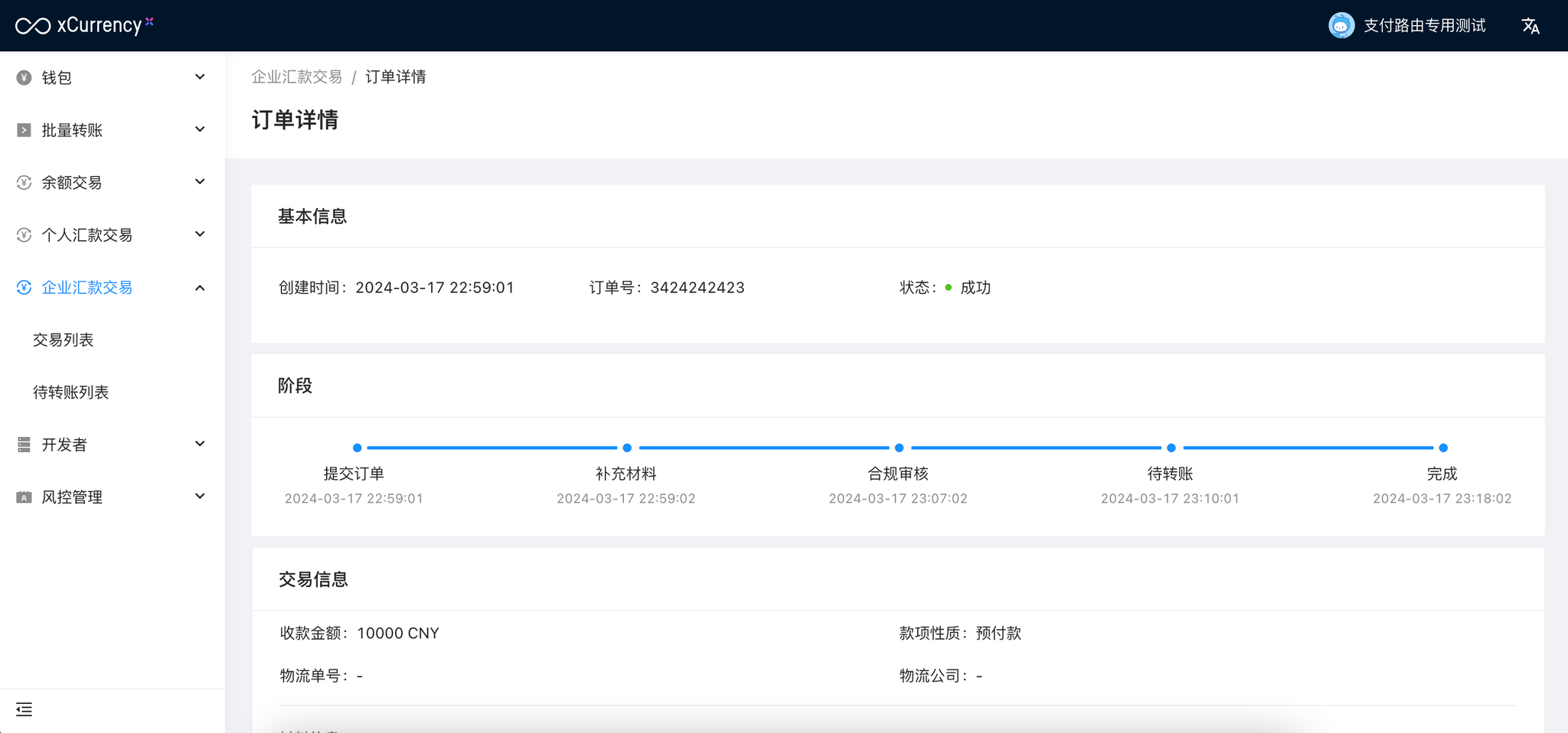Collapse sidebar using bottom menu-fold icon
This screenshot has height=733, width=1568.
pyautogui.click(x=24, y=709)
